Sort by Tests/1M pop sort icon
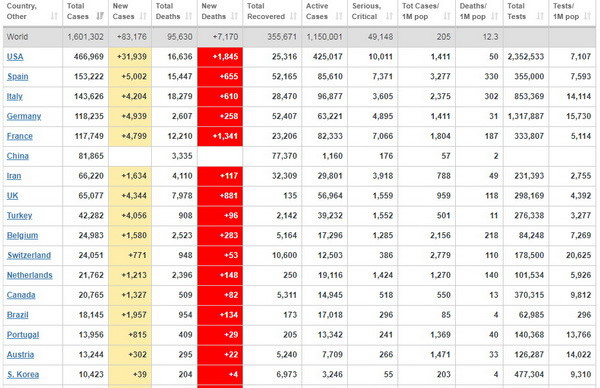 (587, 16)
